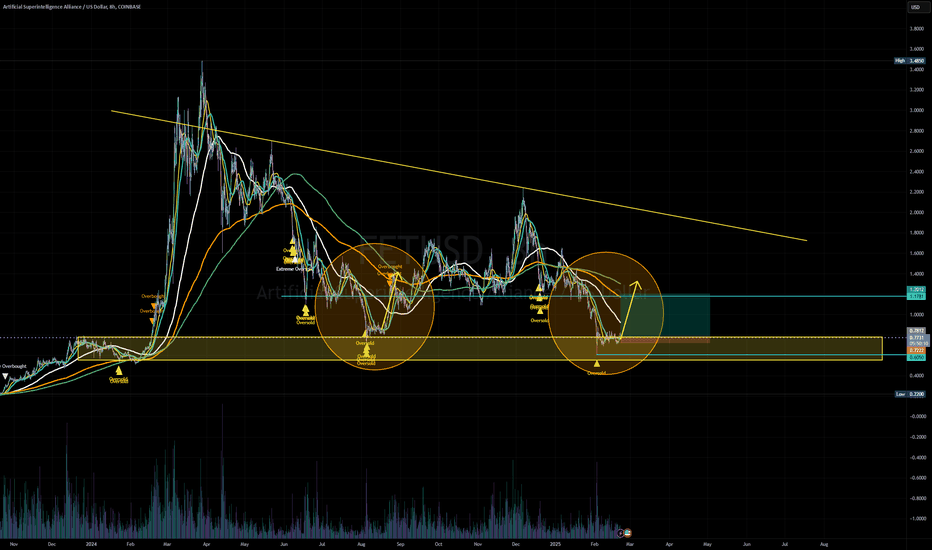The image size is (932, 550).
Task: Click the Extreme Oversold indicator label
Action: [x=294, y=269]
